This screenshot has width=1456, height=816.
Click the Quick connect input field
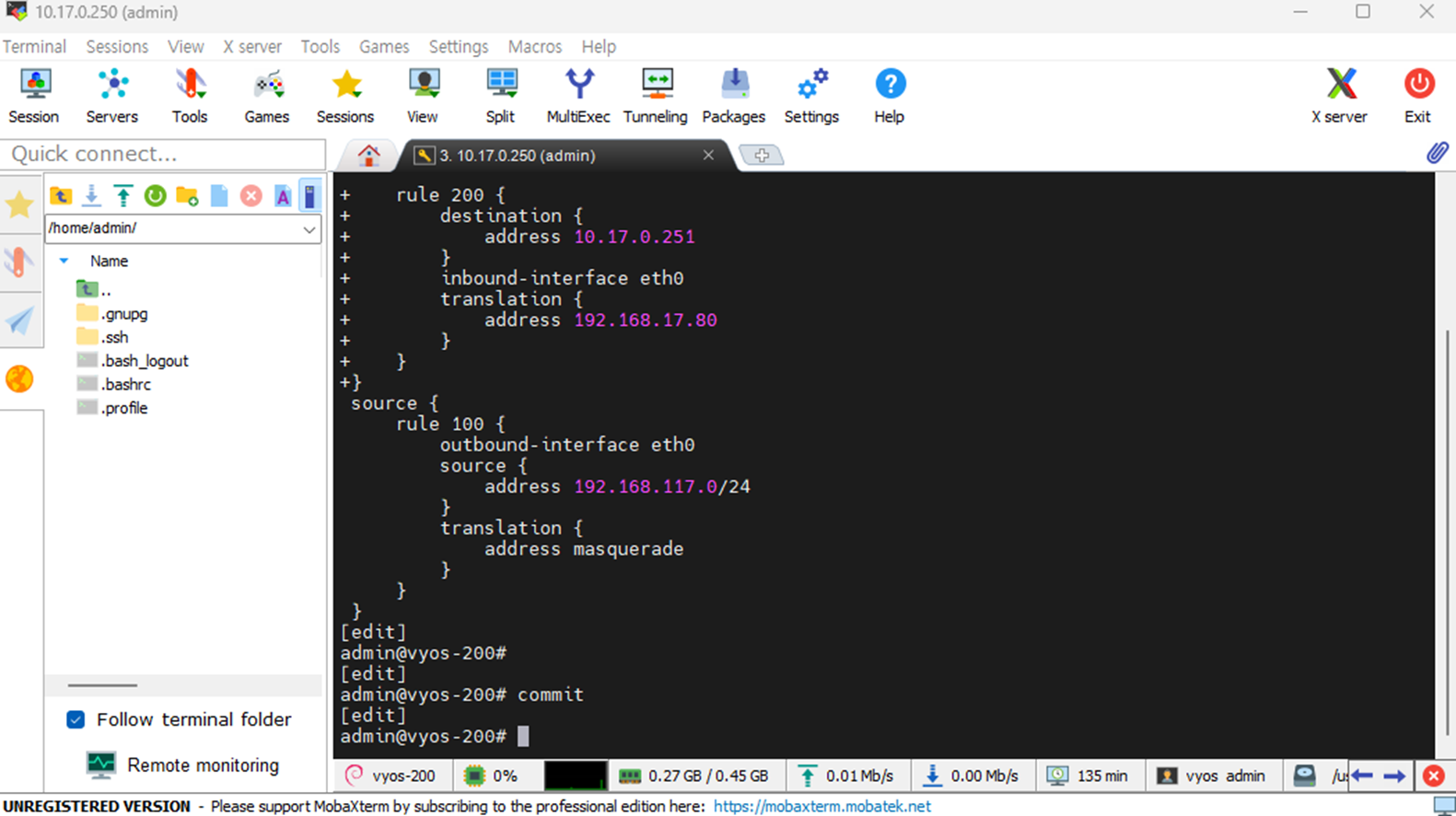point(163,154)
